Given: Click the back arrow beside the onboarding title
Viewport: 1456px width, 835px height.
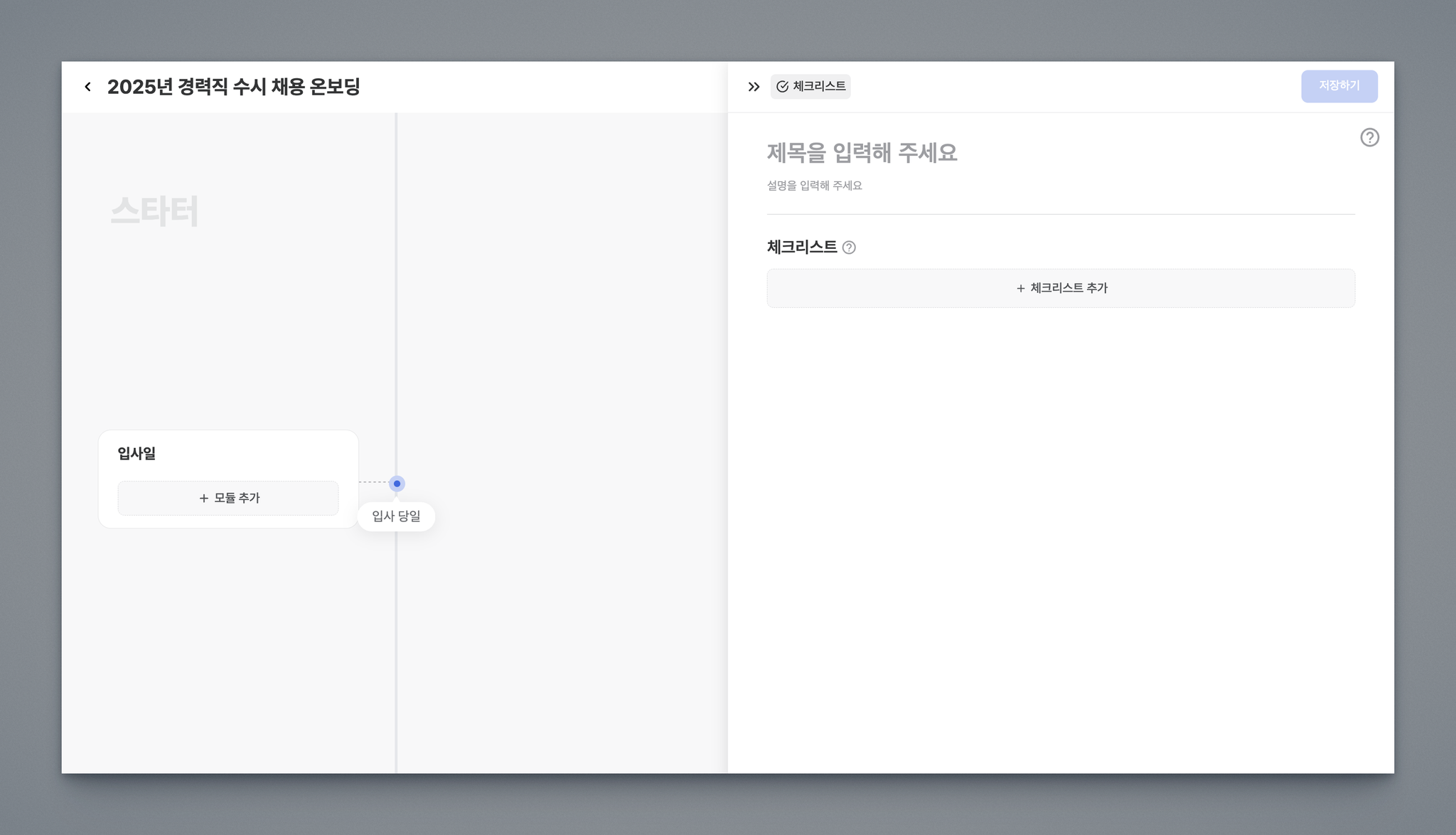Looking at the screenshot, I should [x=87, y=87].
